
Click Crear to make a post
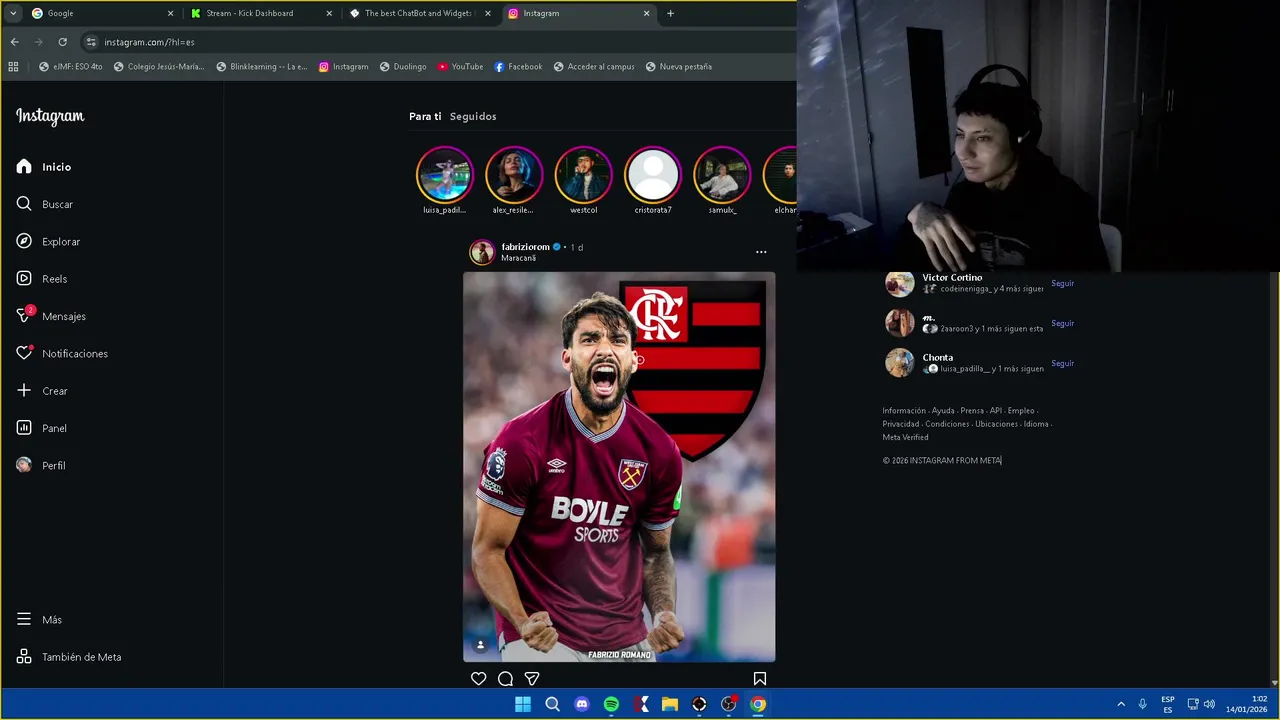42,391
